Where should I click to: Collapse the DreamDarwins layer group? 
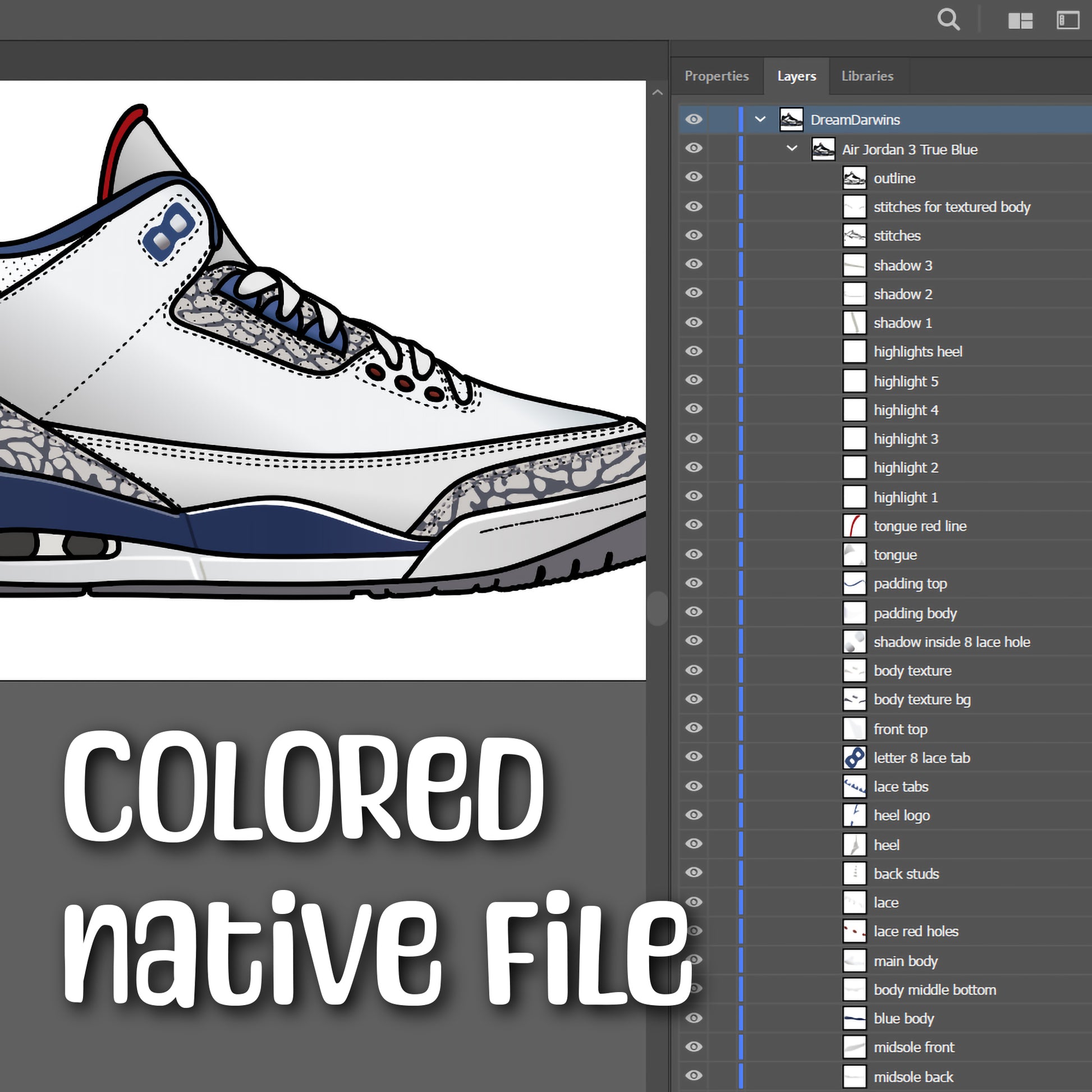tap(760, 120)
